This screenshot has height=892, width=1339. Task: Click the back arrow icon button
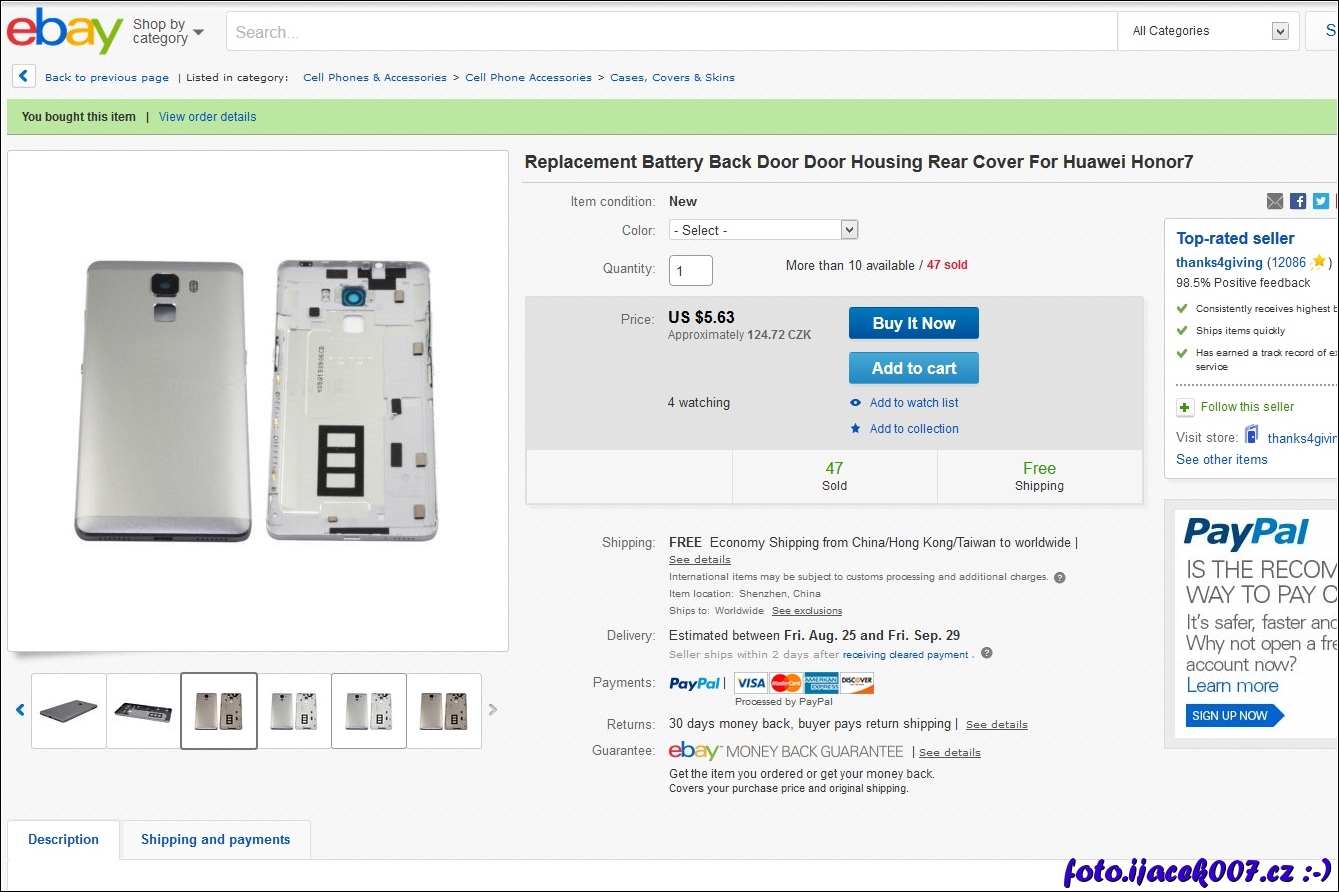click(24, 77)
